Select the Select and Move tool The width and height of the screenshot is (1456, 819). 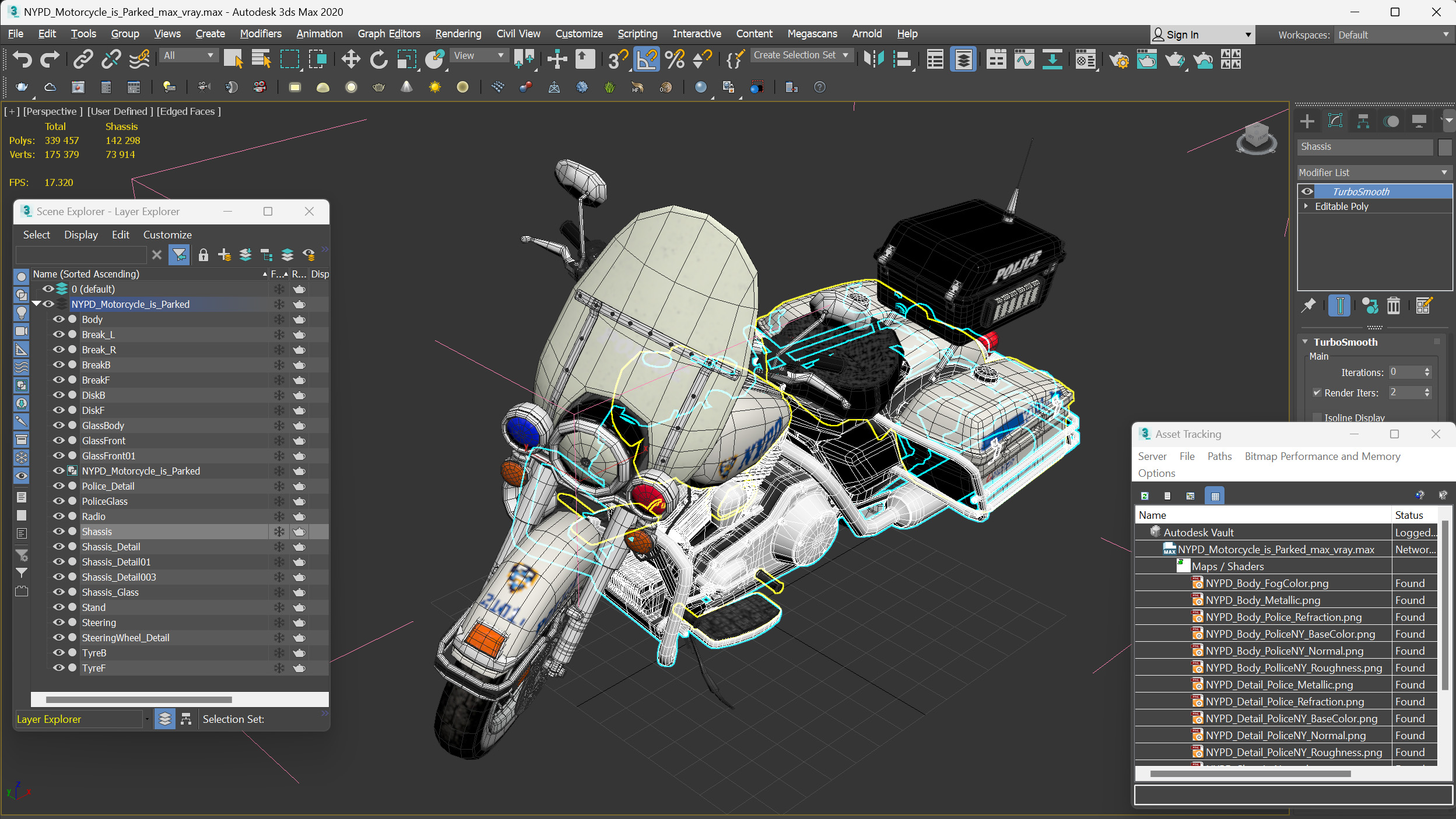click(350, 59)
